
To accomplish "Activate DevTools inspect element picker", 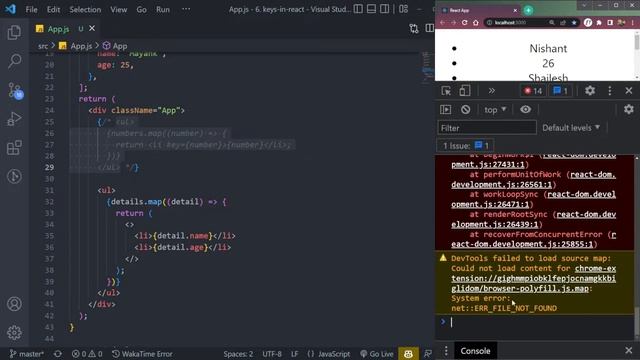I will [x=446, y=91].
